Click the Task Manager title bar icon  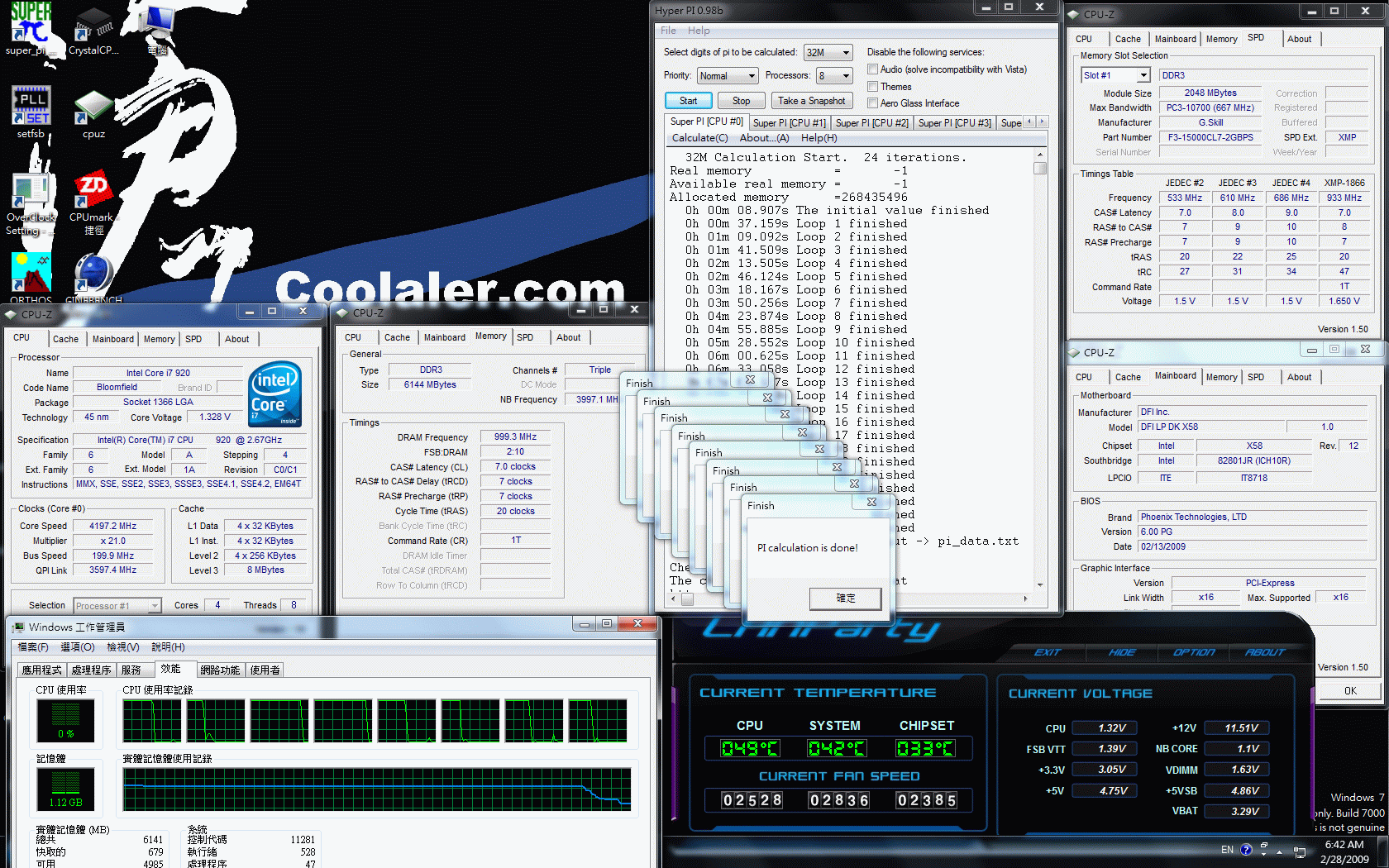[x=18, y=627]
